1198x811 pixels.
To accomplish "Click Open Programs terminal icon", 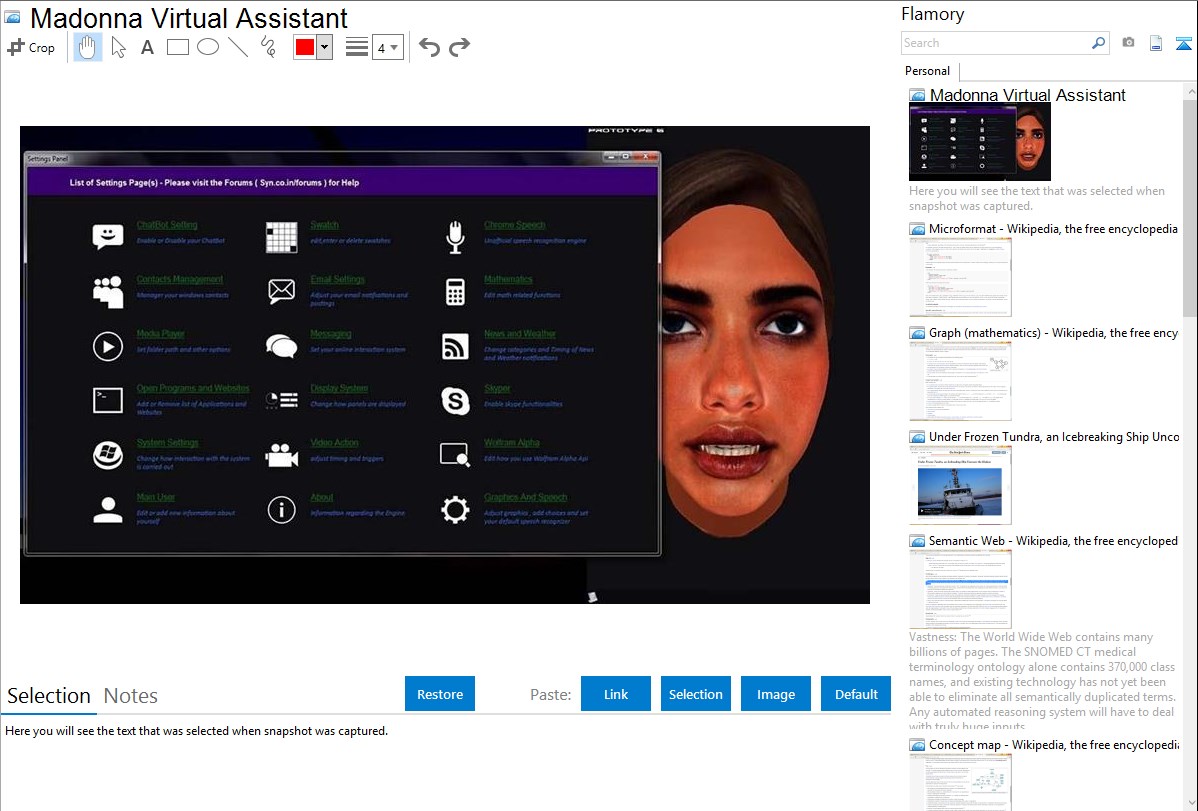I will (108, 401).
